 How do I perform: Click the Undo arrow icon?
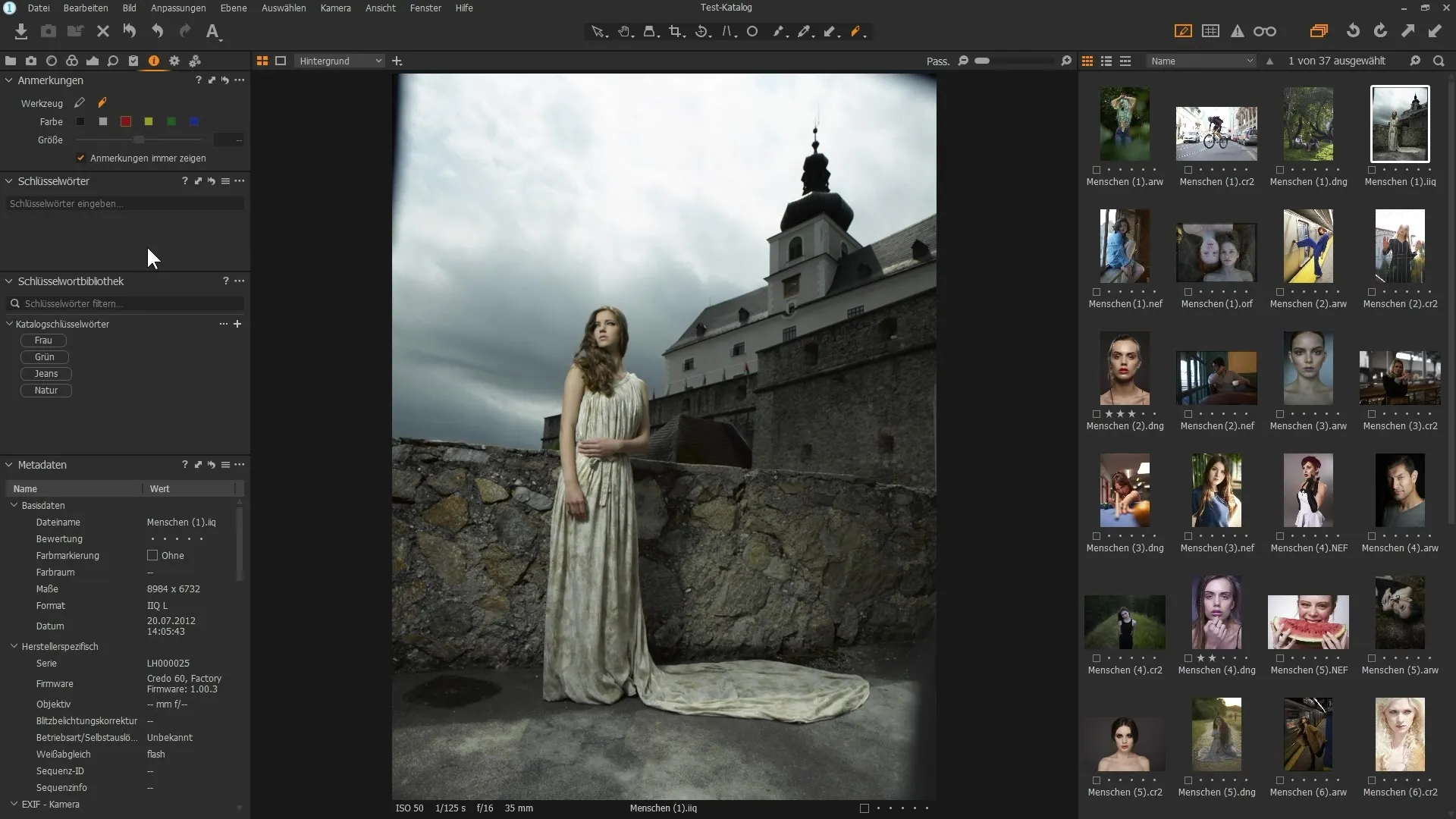(157, 31)
